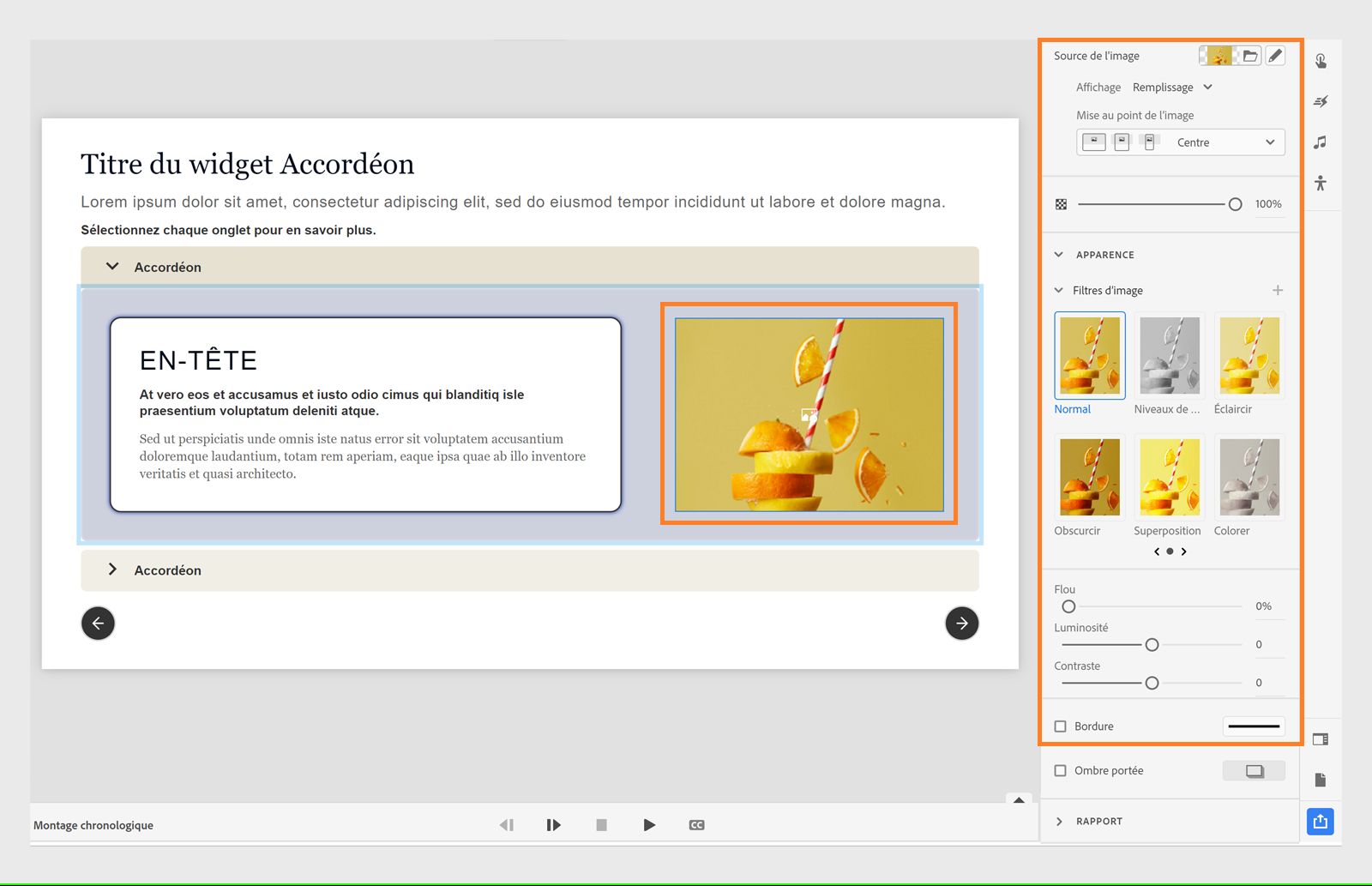Viewport: 1372px width, 886px height.
Task: Open the accessibility panel icon in sidebar
Action: point(1320,183)
